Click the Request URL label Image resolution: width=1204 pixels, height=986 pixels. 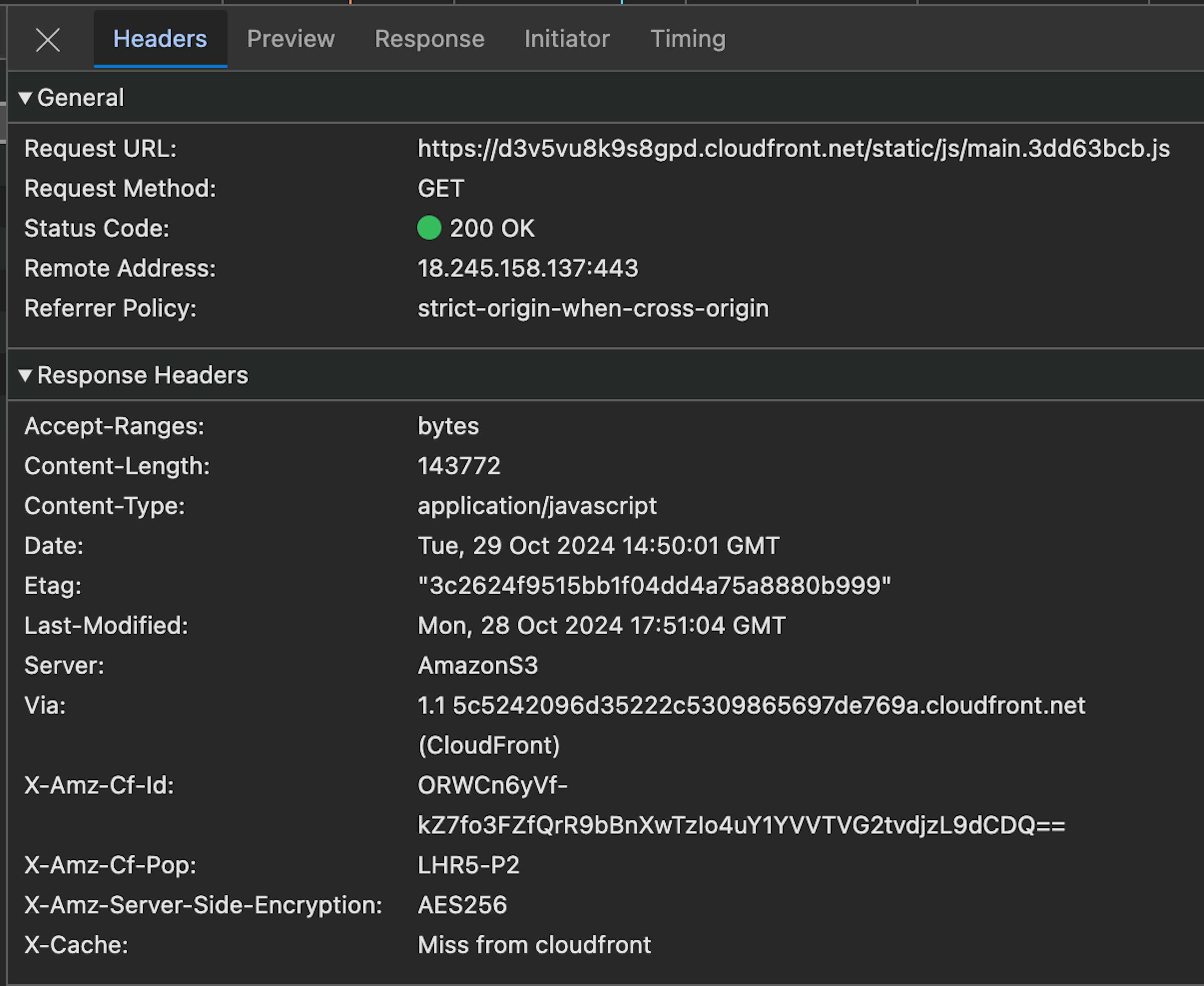click(x=101, y=149)
